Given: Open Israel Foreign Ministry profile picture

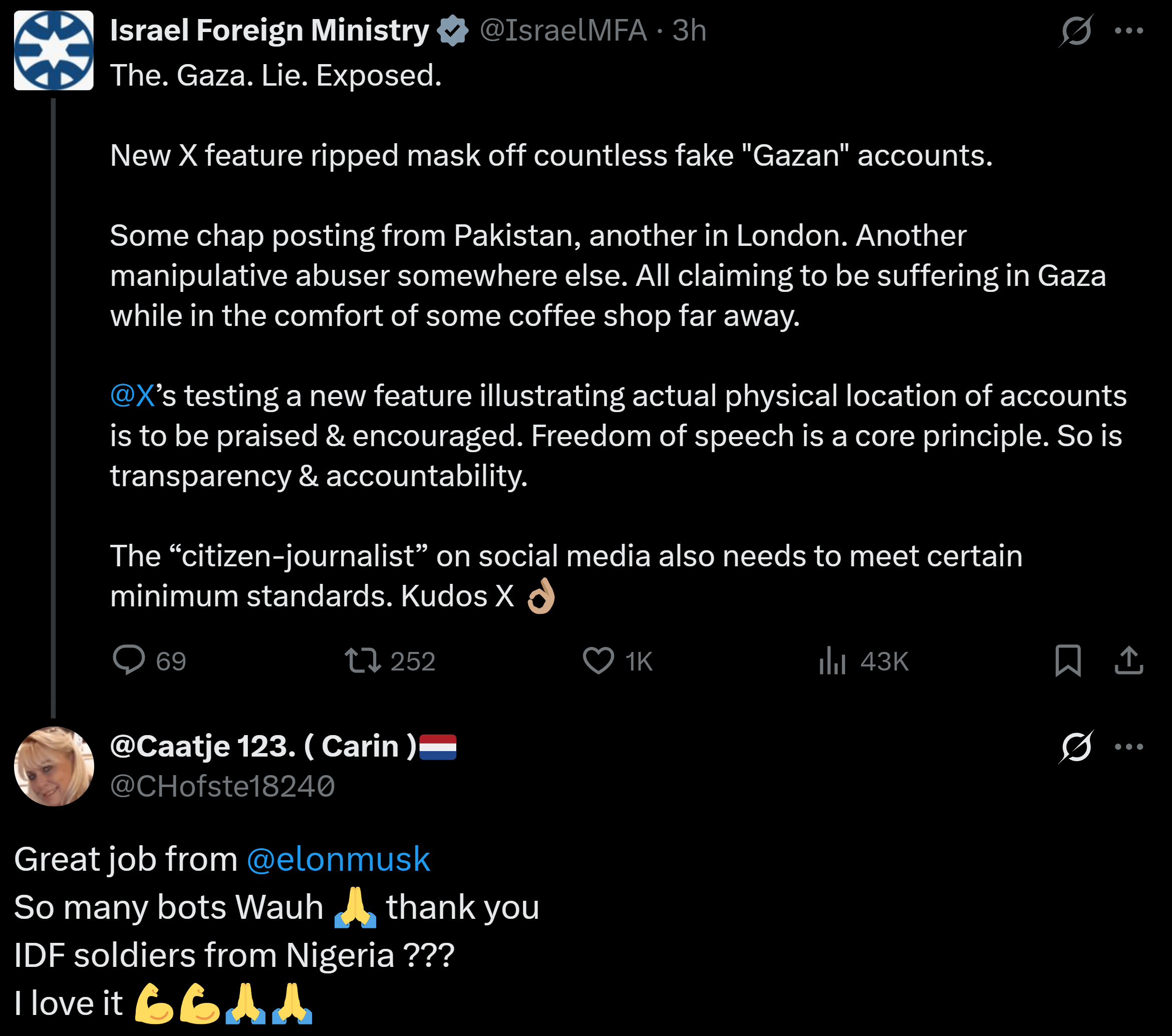Looking at the screenshot, I should [53, 51].
